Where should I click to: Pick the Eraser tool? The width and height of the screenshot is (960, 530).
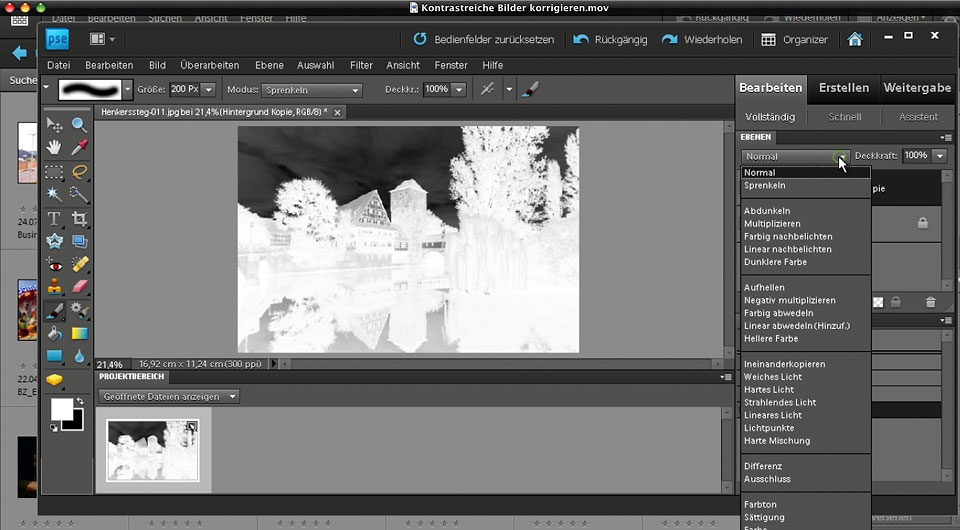click(x=79, y=287)
